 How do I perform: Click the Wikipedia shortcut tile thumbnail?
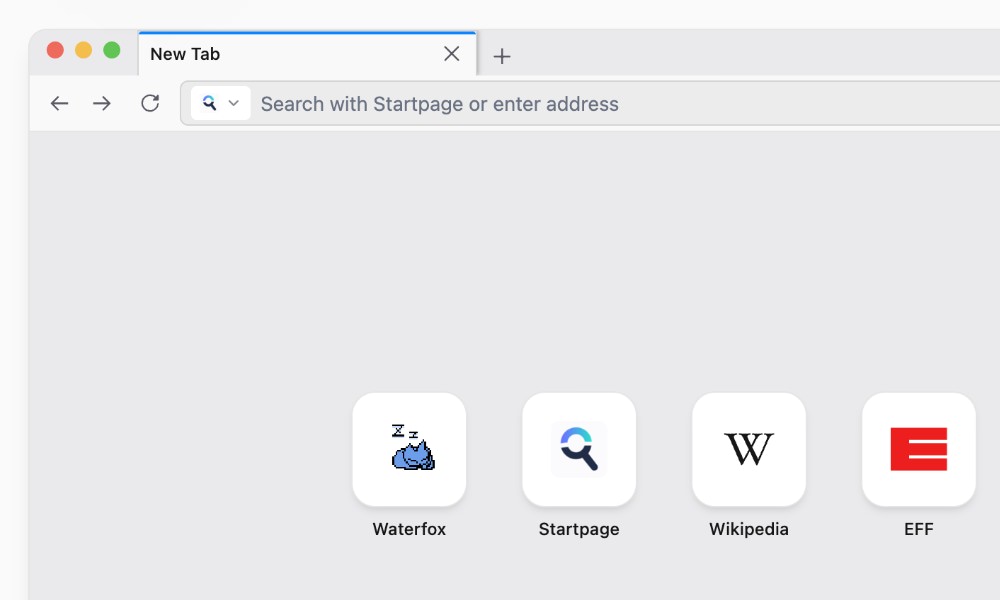749,449
